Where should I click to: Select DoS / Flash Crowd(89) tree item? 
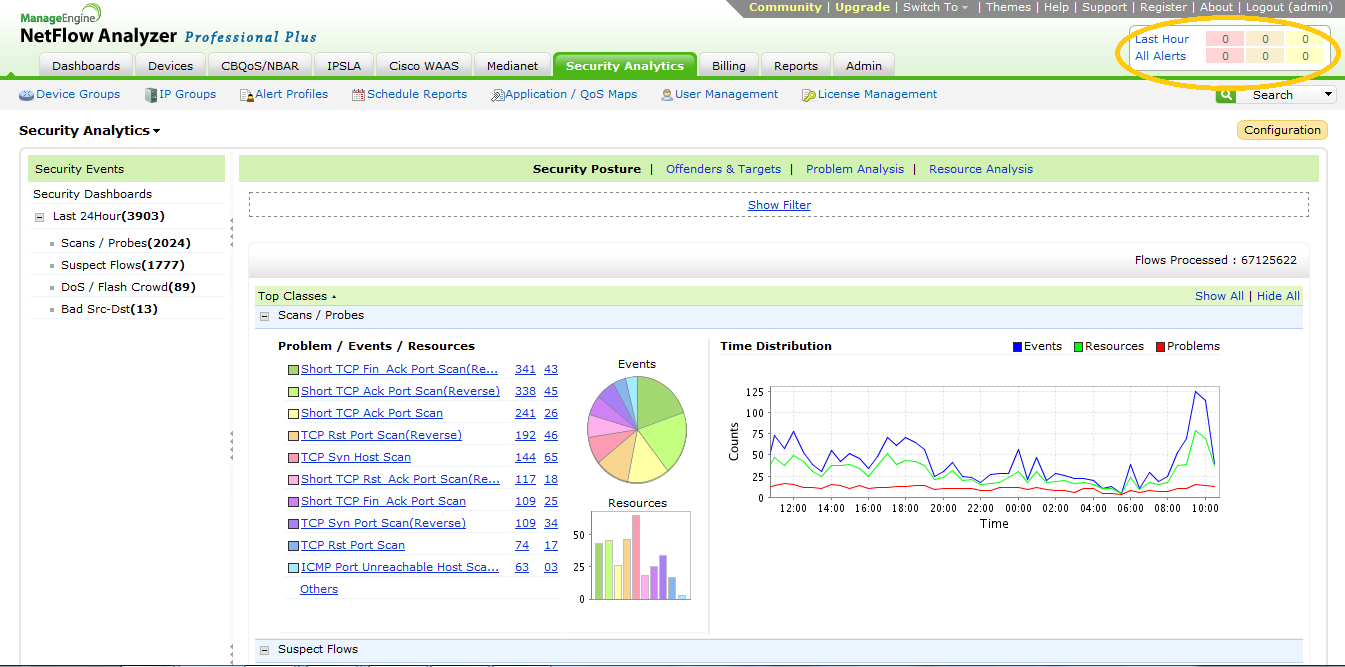point(128,287)
